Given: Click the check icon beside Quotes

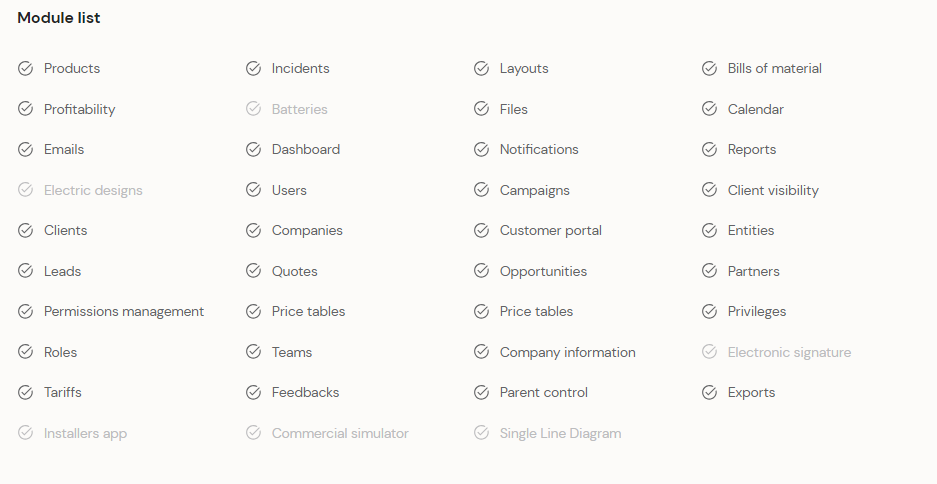Looking at the screenshot, I should tap(253, 271).
